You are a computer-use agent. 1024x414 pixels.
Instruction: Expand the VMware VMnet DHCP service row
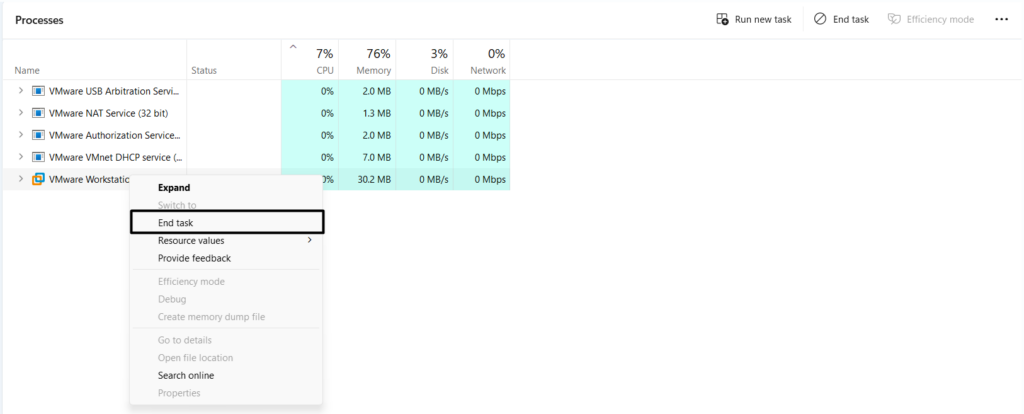20,157
